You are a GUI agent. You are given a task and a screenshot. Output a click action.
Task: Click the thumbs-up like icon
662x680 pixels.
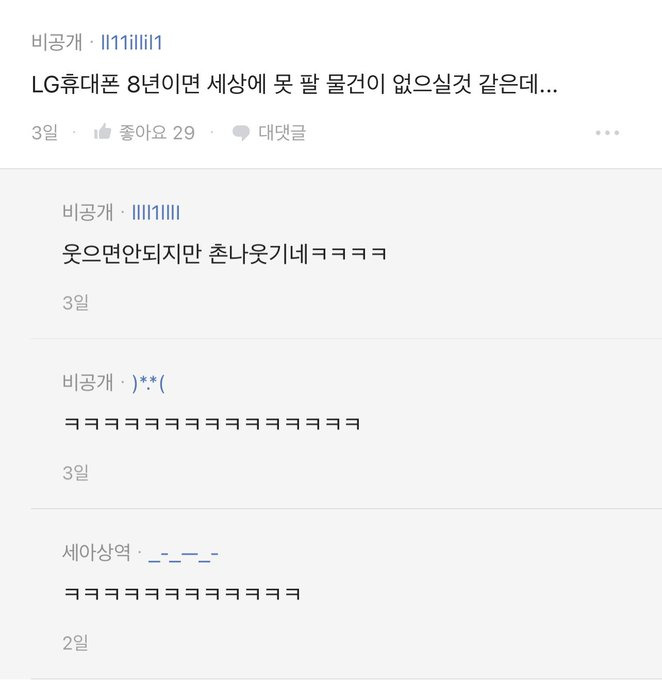pyautogui.click(x=102, y=133)
